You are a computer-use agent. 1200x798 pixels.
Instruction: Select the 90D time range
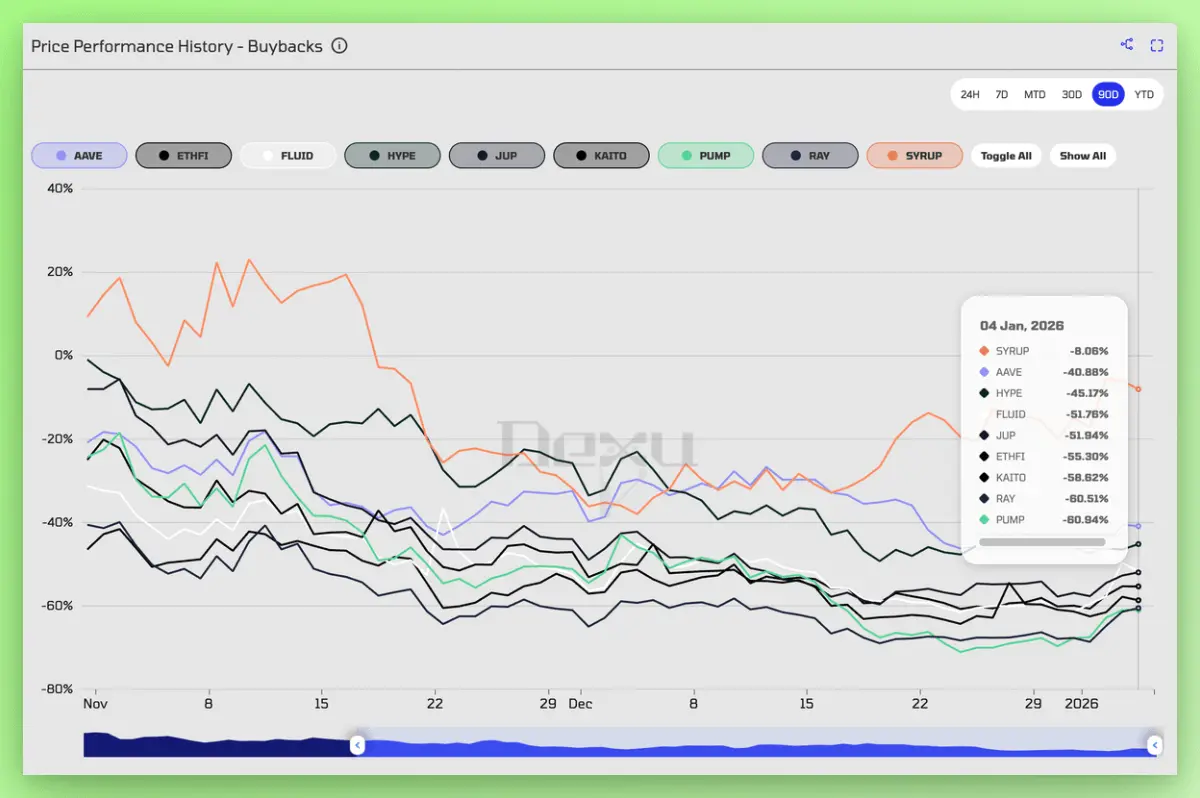1108,94
